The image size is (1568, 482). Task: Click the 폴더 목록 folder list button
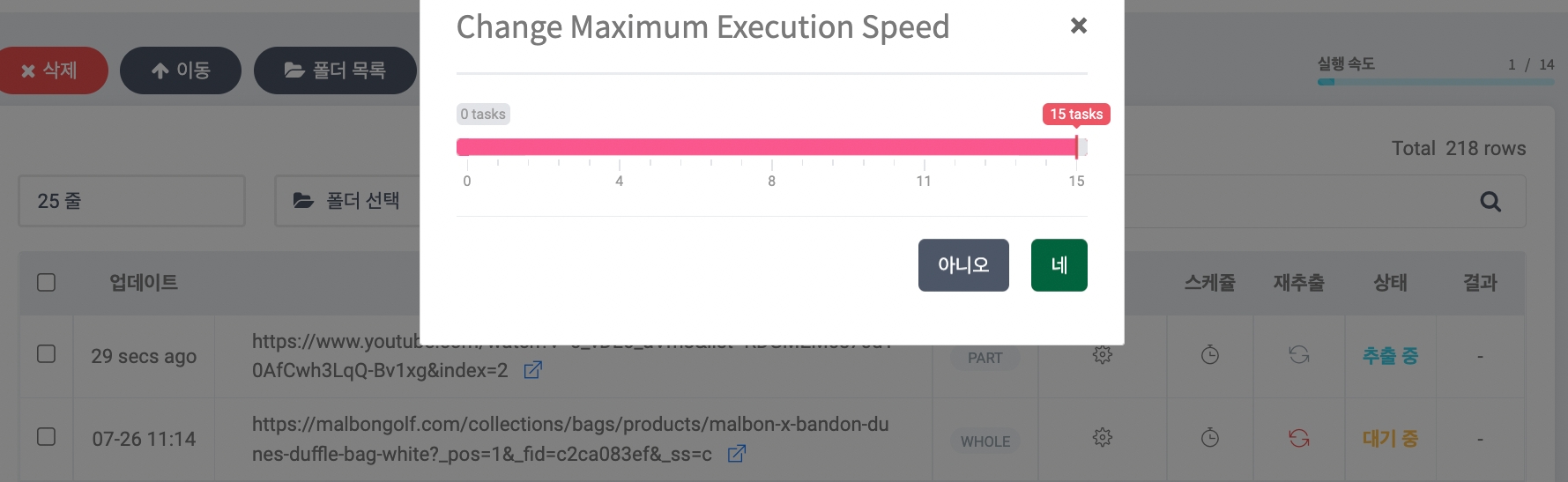click(x=335, y=70)
